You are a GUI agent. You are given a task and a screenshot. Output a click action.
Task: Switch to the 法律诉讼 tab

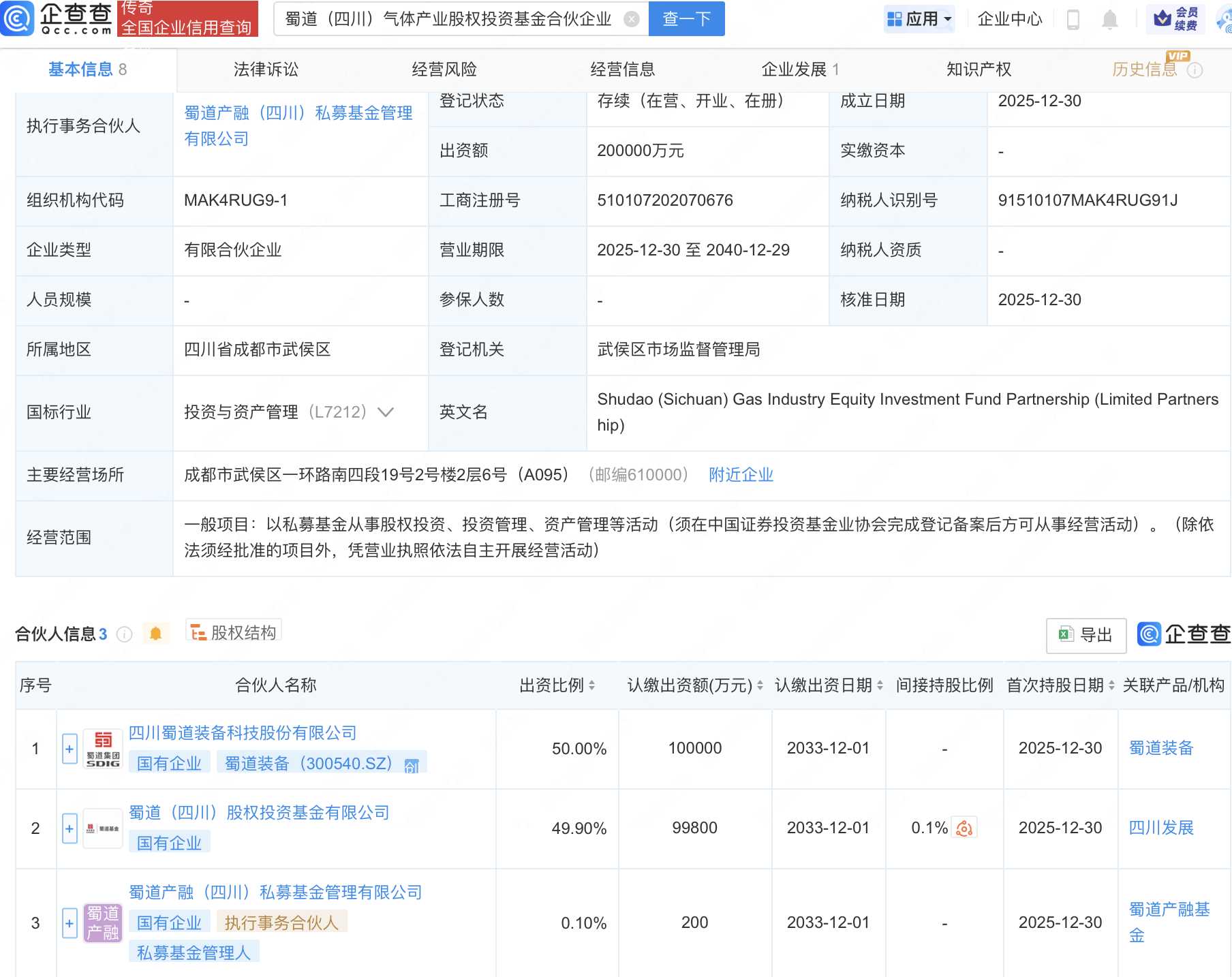pos(266,69)
